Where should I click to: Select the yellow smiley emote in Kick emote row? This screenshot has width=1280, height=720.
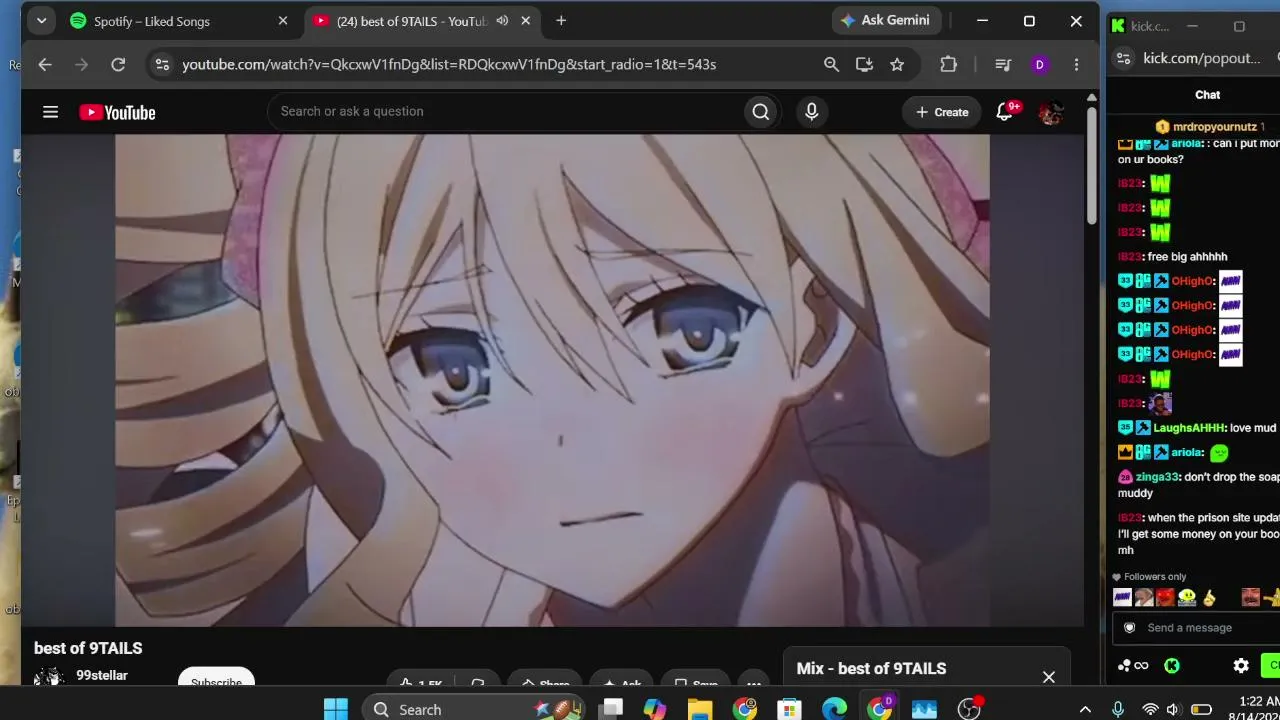1187,598
